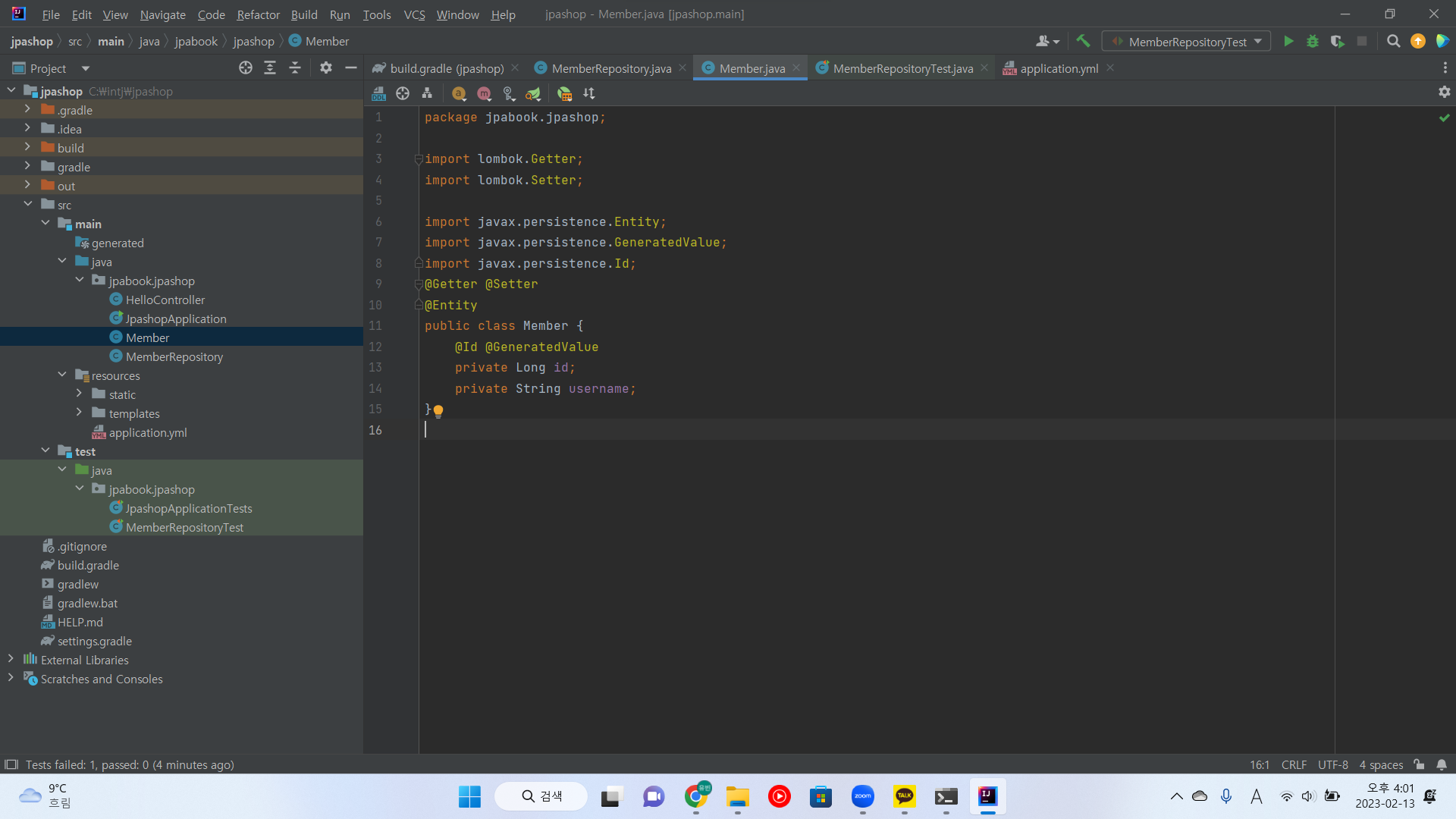Expand the External Libraries node
The height and width of the screenshot is (819, 1456).
tap(11, 660)
